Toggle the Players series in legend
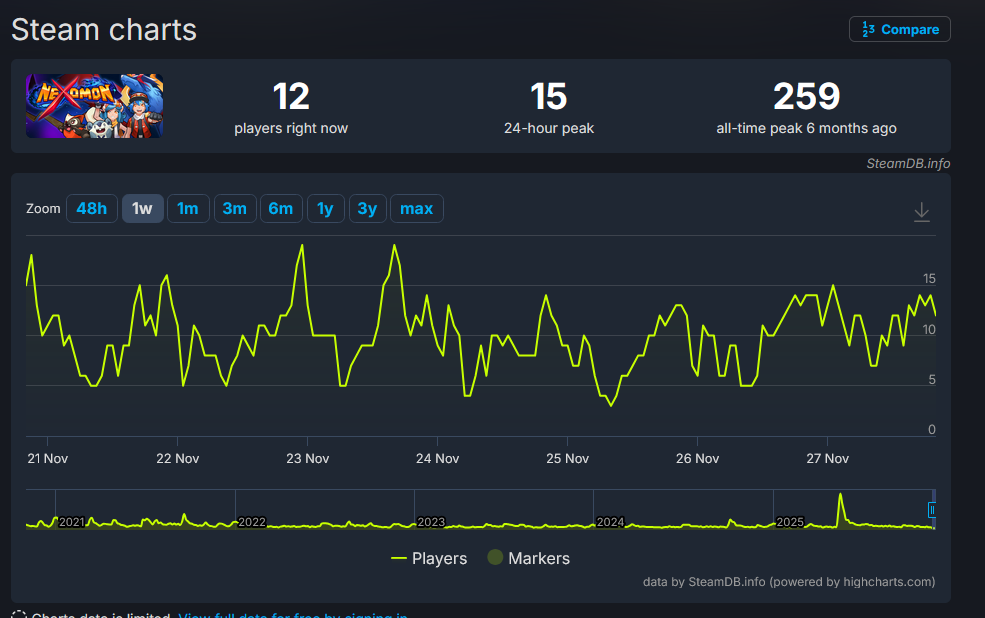 [429, 558]
